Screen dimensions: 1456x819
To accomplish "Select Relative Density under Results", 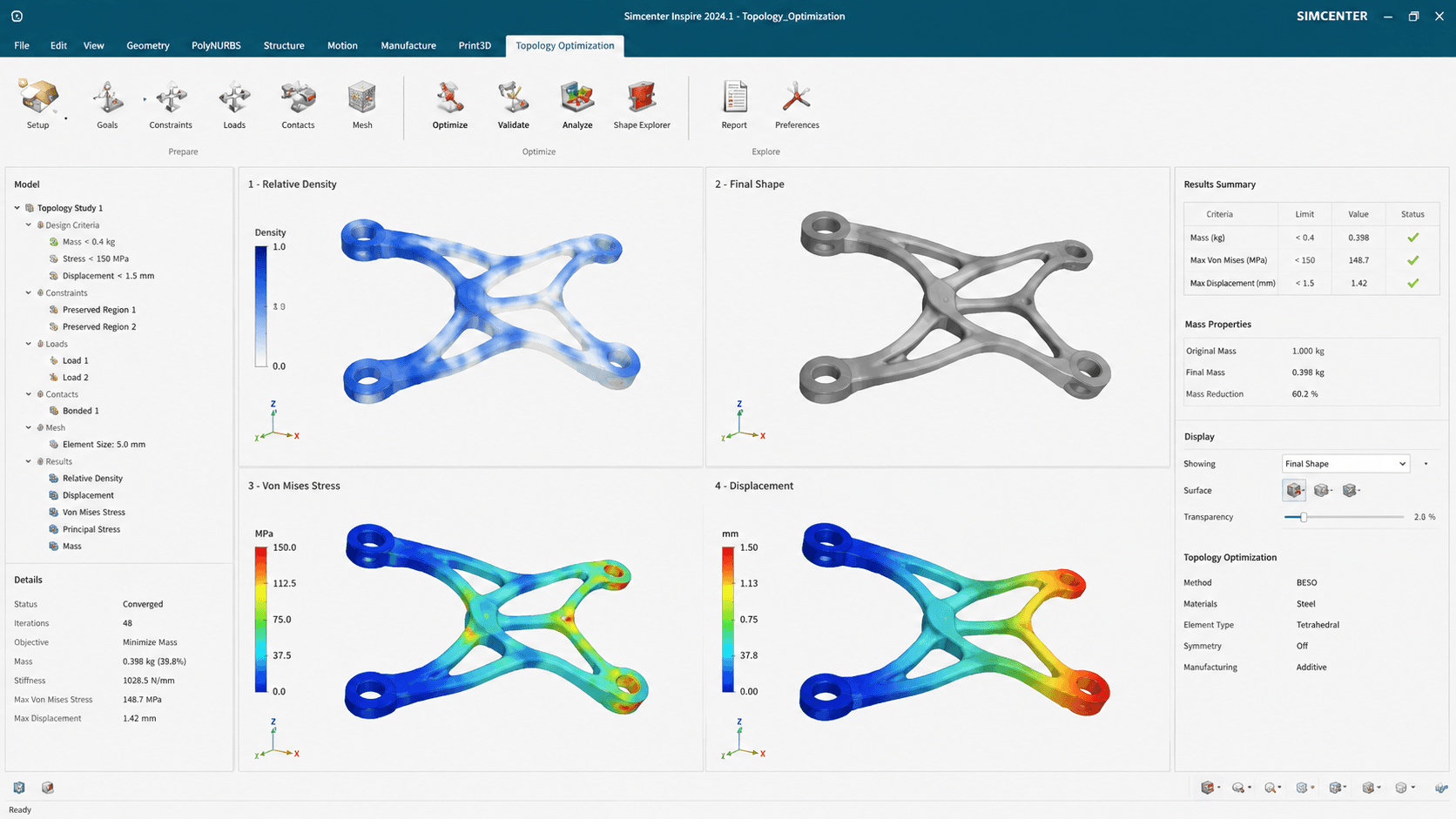I will point(92,478).
